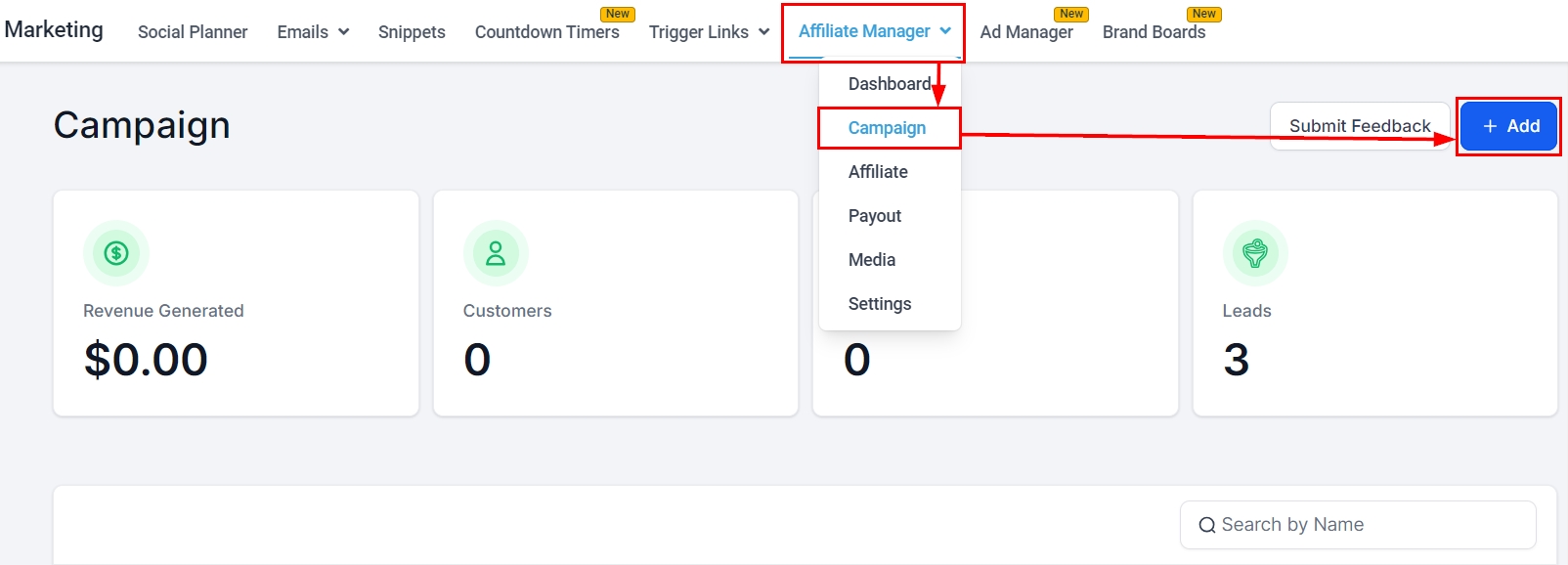Open the Ad Manager tab
The width and height of the screenshot is (1568, 565).
tap(1026, 32)
